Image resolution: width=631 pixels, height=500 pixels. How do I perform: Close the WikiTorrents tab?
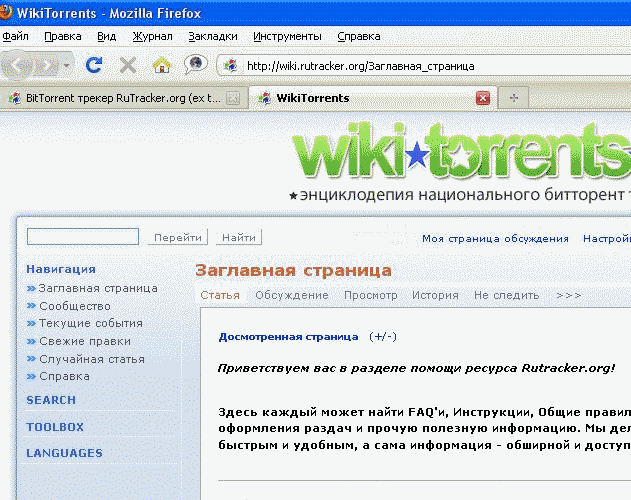[483, 97]
